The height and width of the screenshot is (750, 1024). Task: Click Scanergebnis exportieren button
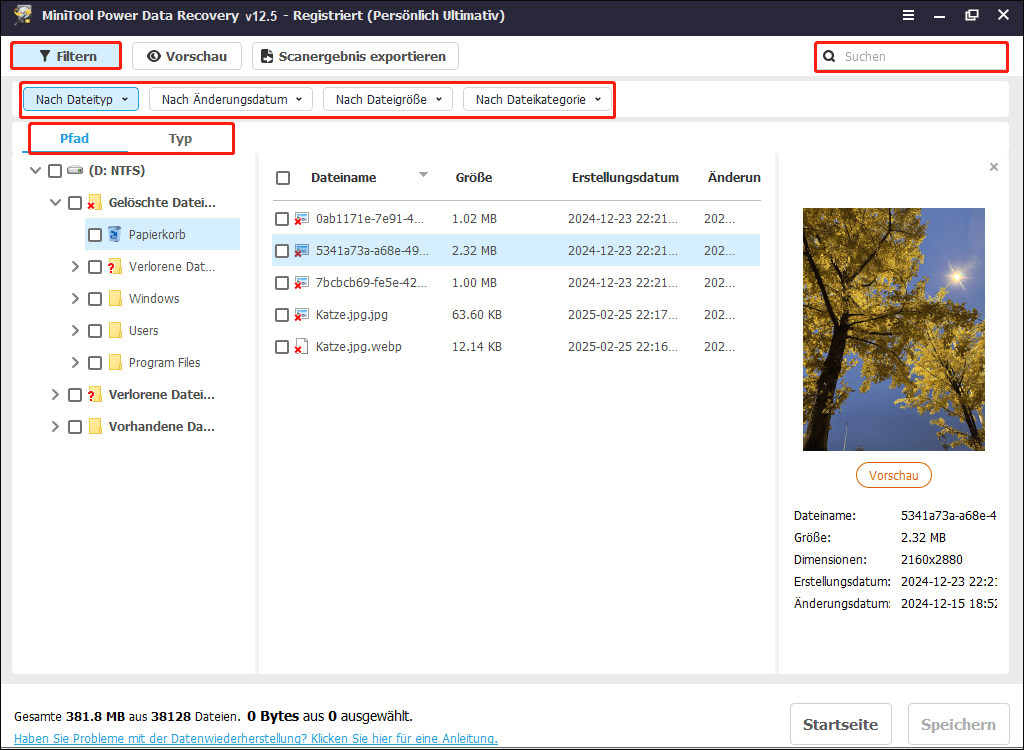355,56
